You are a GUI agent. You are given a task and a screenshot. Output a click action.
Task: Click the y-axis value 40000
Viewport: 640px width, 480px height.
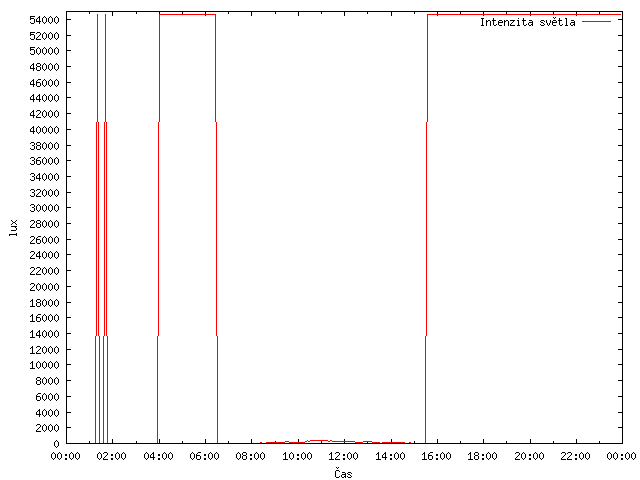click(44, 130)
